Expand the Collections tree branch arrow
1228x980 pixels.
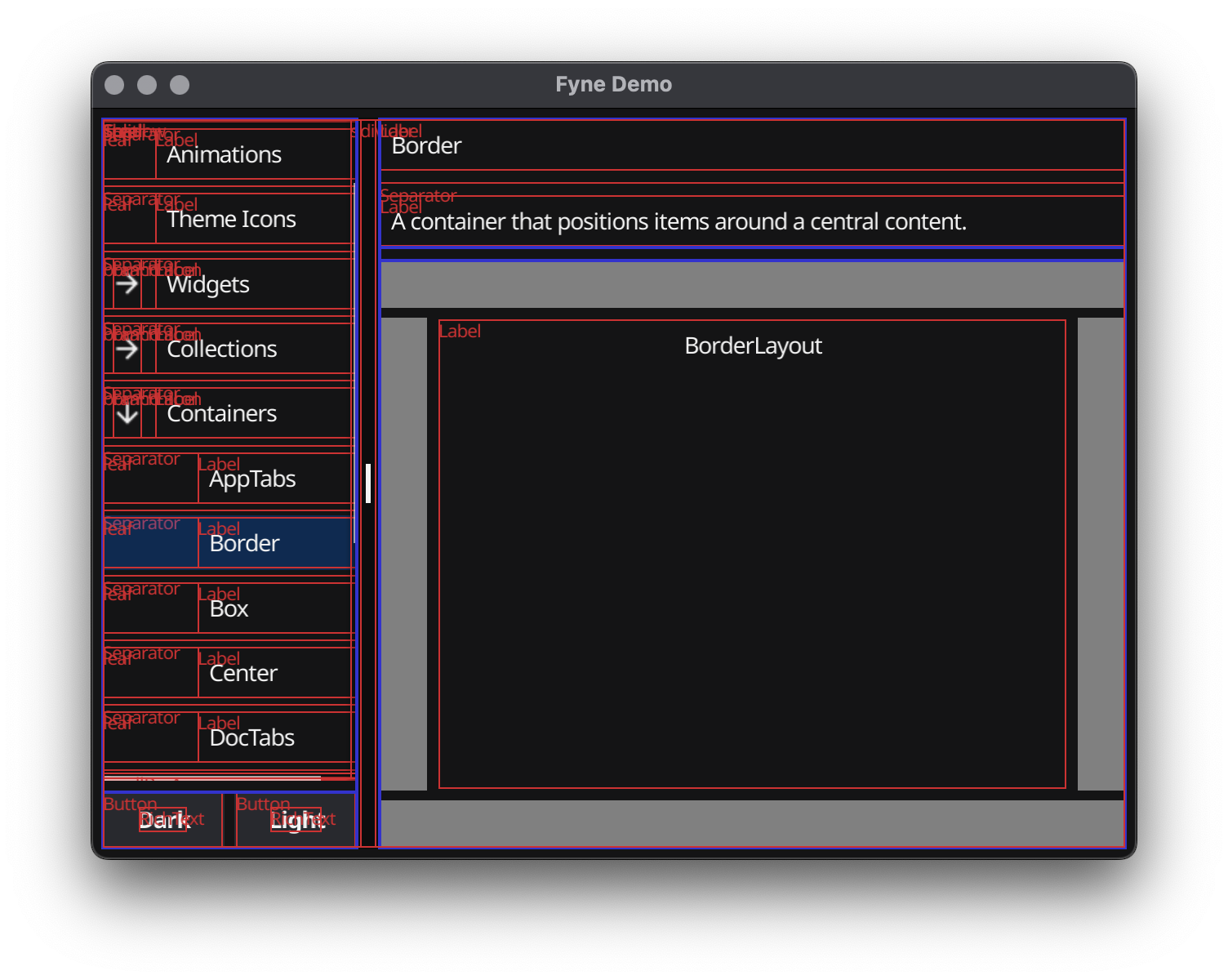point(127,350)
